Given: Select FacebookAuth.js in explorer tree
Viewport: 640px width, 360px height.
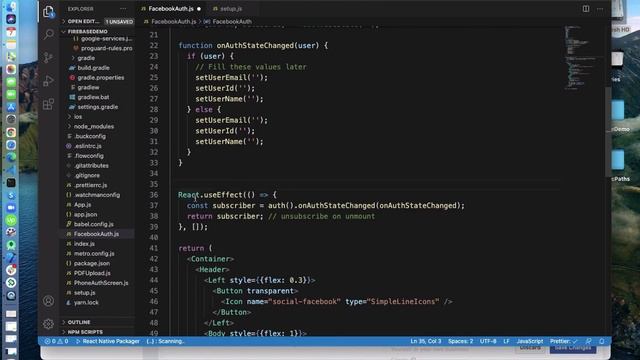Looking at the screenshot, I should [97, 234].
